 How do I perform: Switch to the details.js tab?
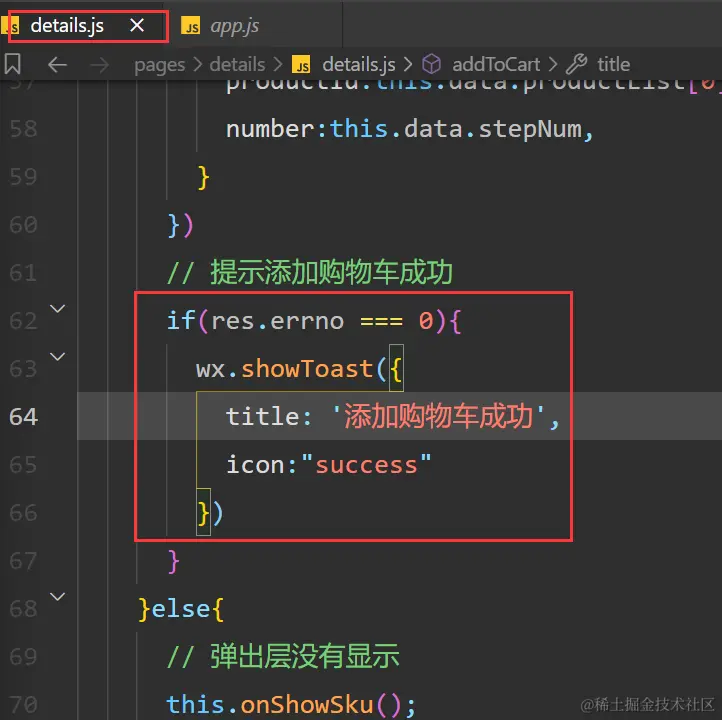67,26
